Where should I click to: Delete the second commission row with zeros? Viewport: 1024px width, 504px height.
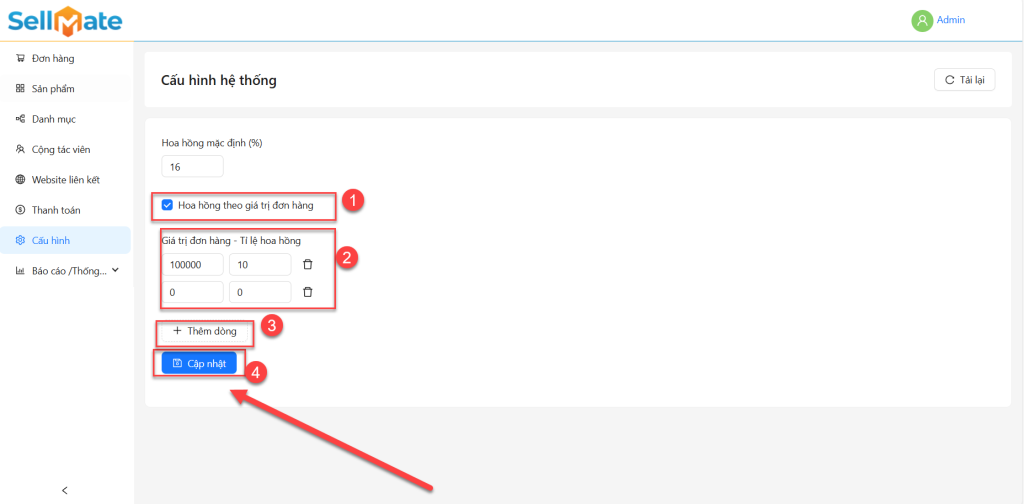308,292
